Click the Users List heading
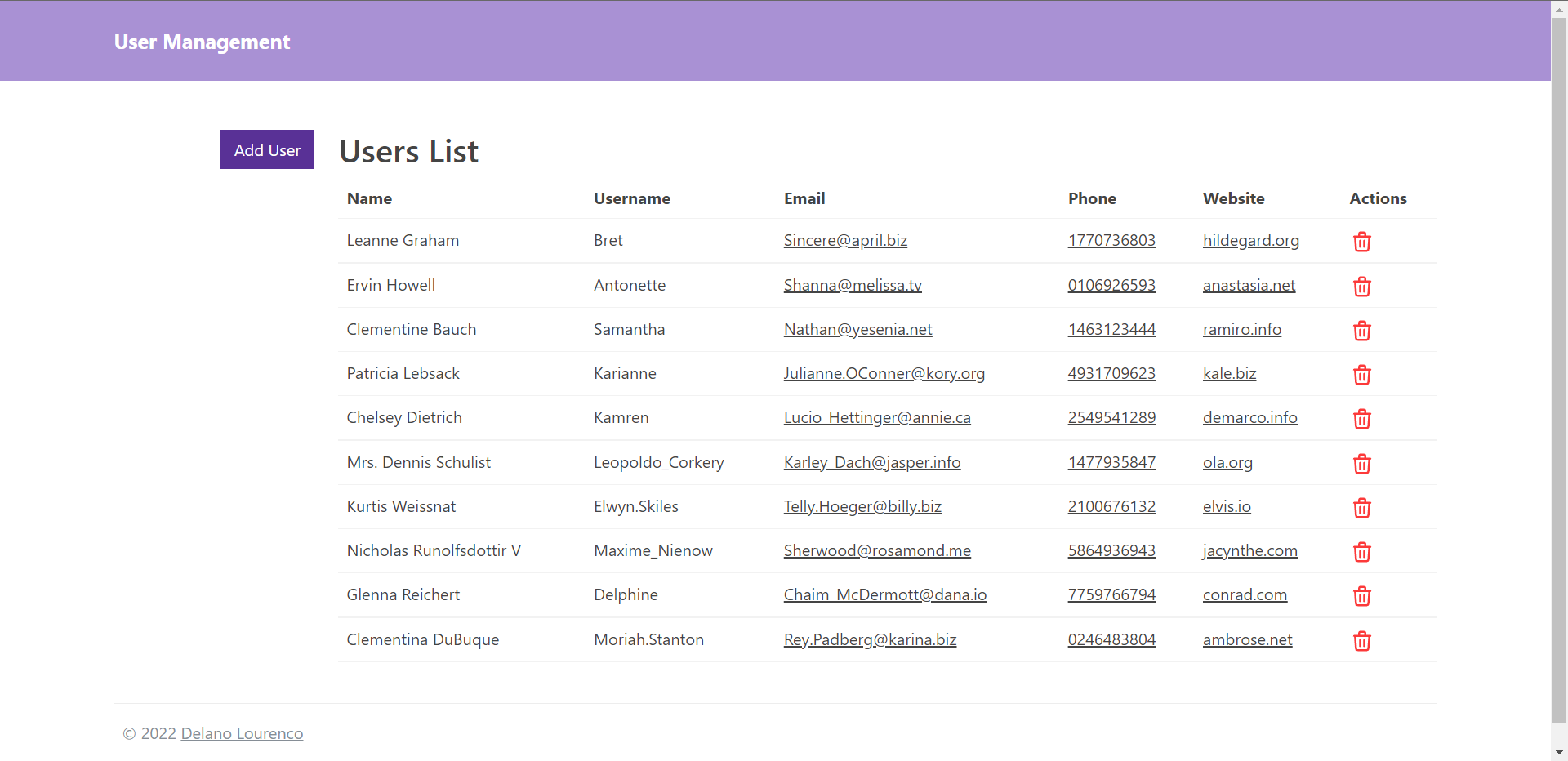1568x761 pixels. 408,152
